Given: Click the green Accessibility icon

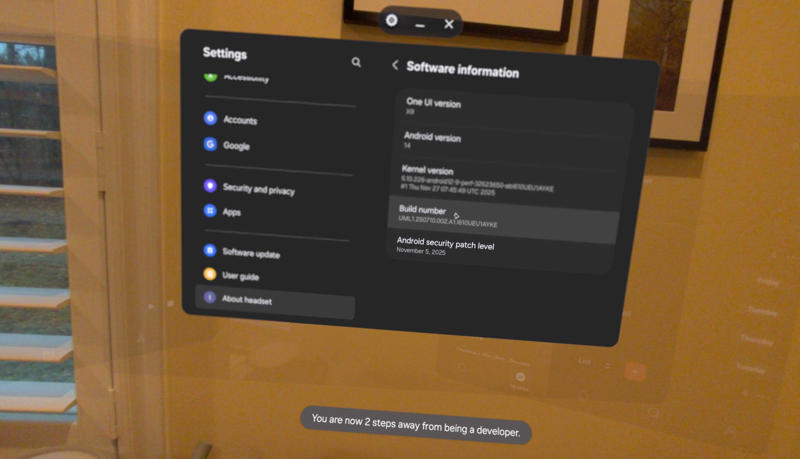Looking at the screenshot, I should click(x=210, y=77).
